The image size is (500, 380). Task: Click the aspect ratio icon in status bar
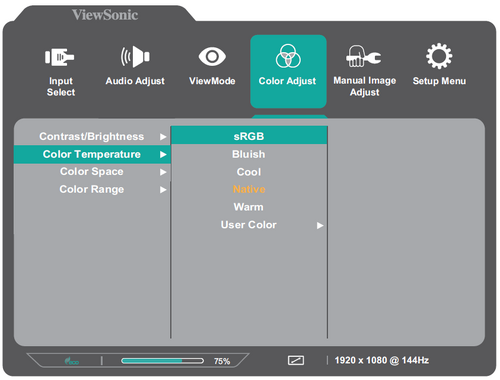[x=296, y=360]
